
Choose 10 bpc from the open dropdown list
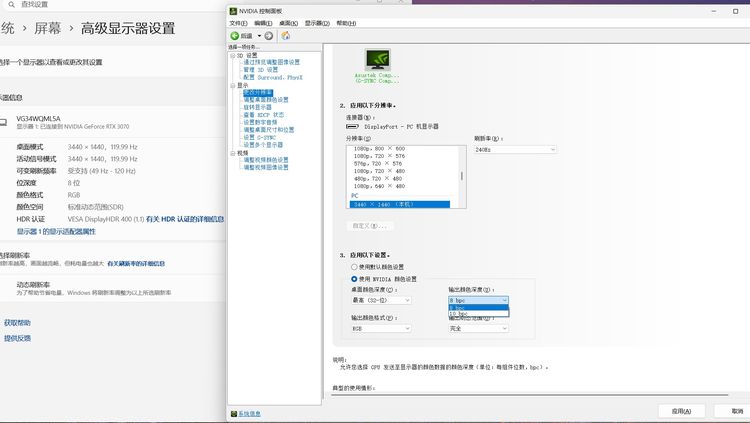[x=478, y=314]
